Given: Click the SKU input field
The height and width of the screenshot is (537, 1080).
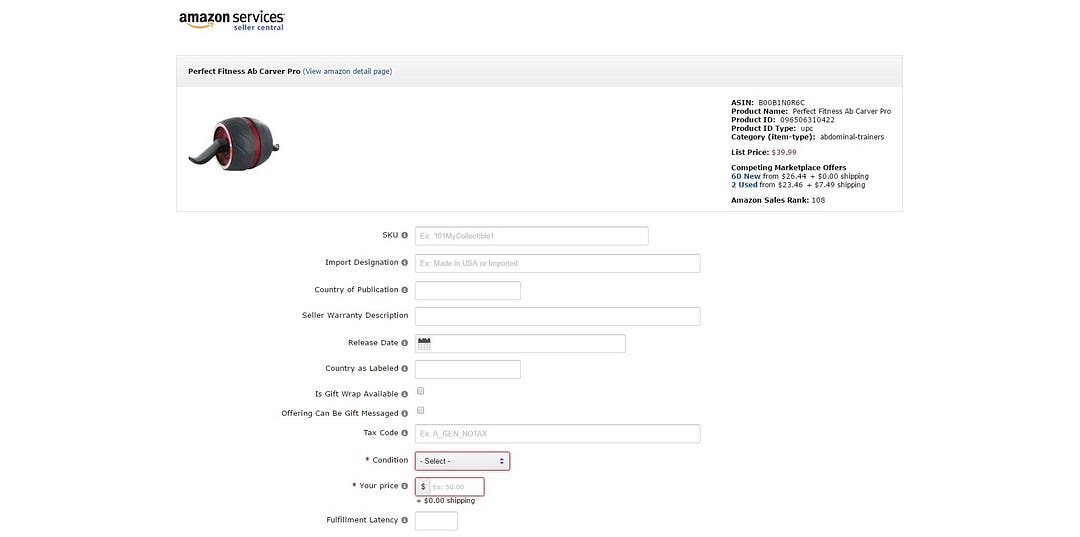Looking at the screenshot, I should click(x=532, y=236).
